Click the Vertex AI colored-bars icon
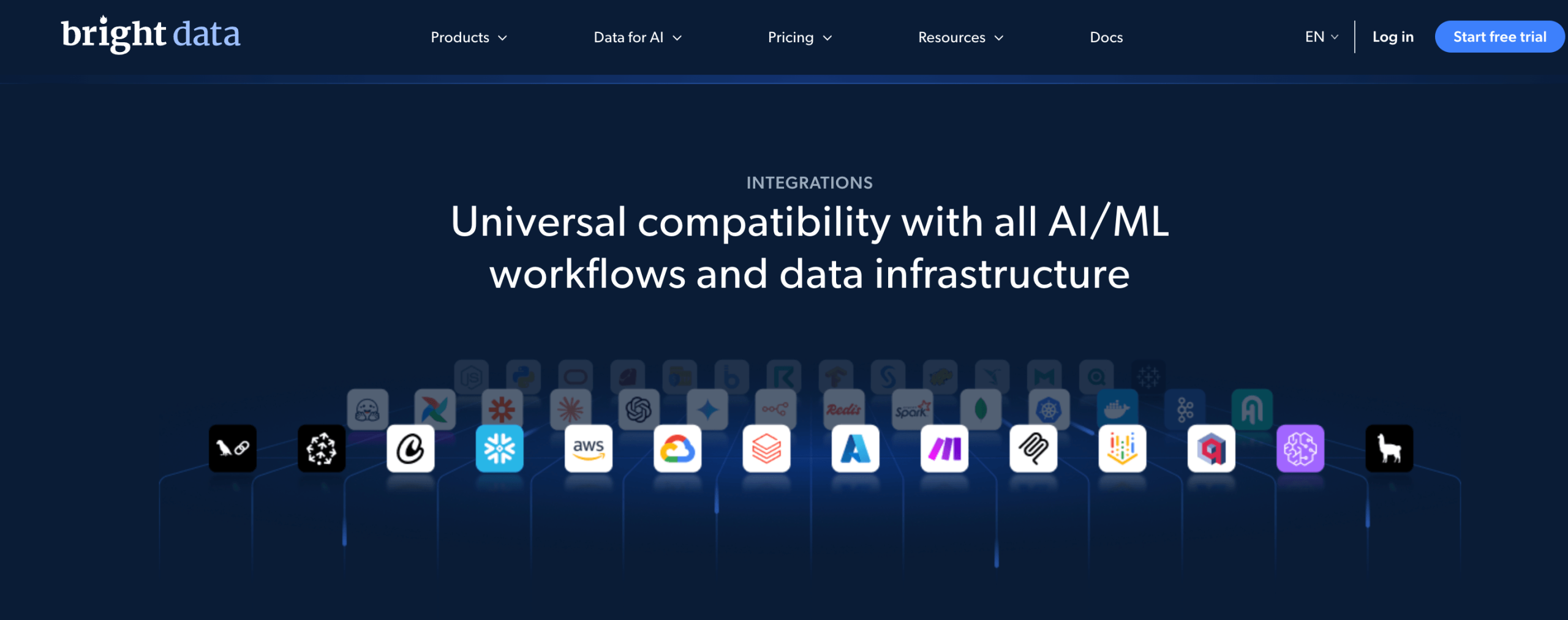This screenshot has width=1568, height=620. (x=1122, y=449)
